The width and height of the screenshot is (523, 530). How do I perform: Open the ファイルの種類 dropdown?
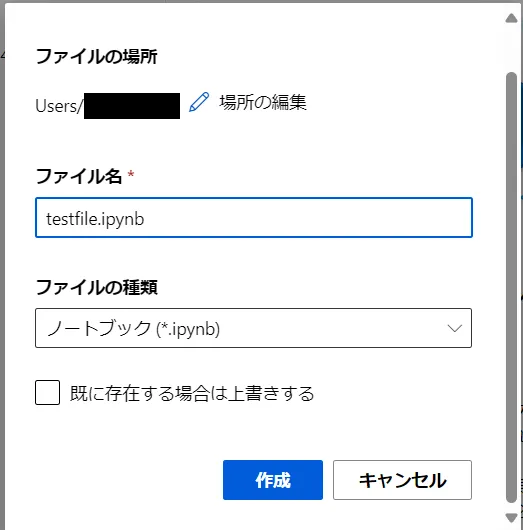click(253, 328)
